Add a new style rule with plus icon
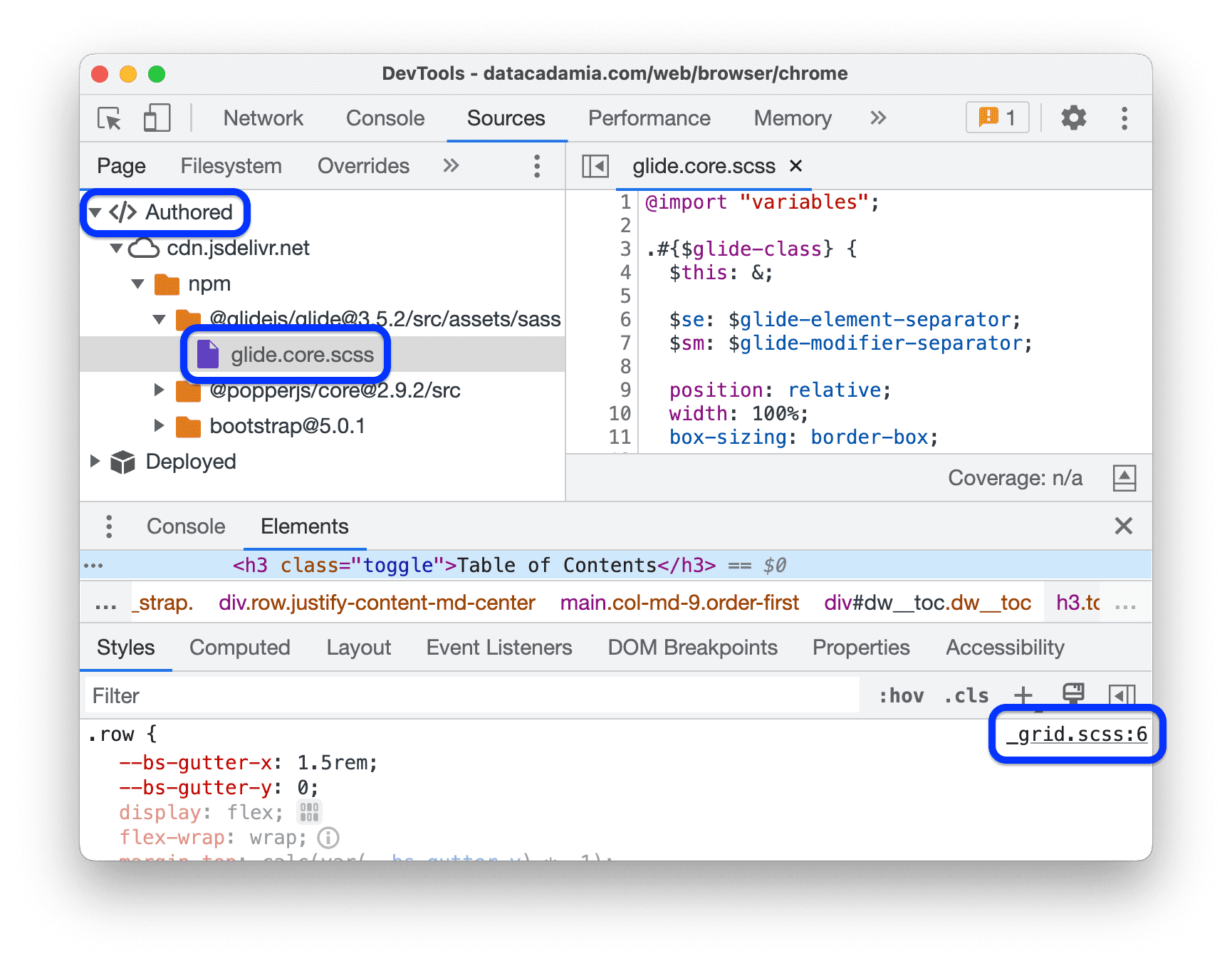Screen dimensions: 1232x966 click(x=1023, y=695)
